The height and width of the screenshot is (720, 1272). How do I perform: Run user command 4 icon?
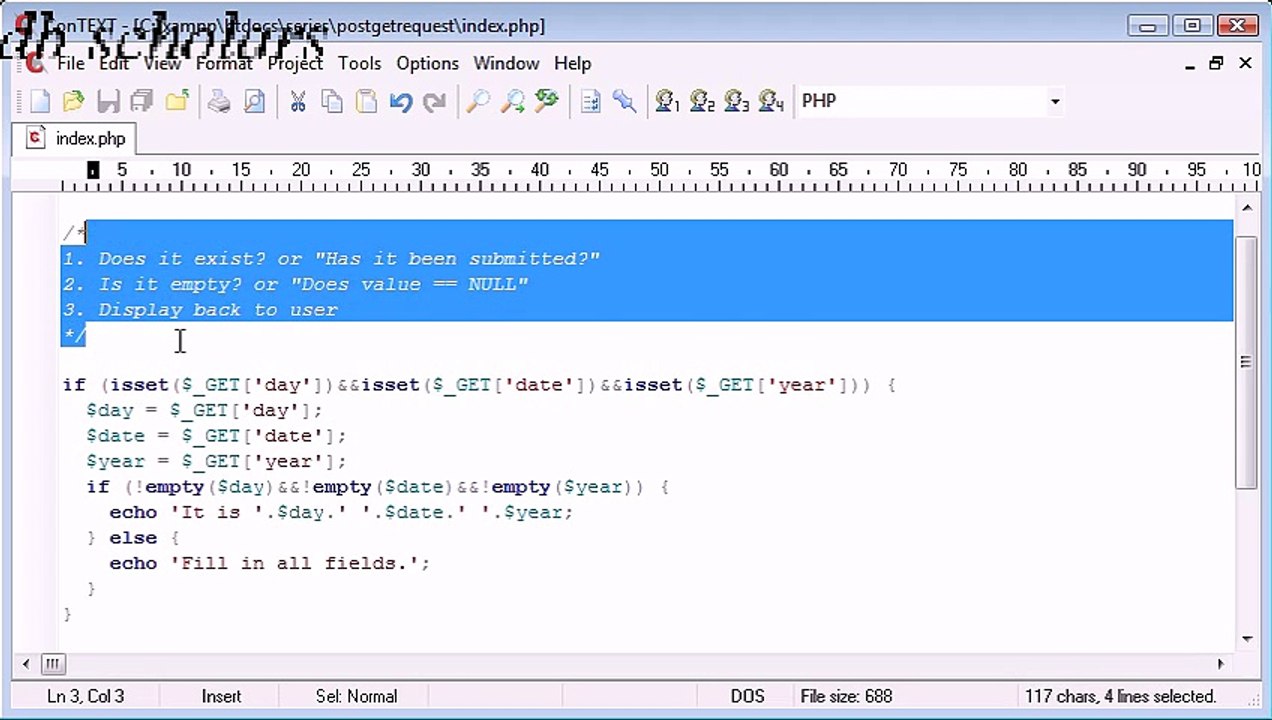coord(771,101)
